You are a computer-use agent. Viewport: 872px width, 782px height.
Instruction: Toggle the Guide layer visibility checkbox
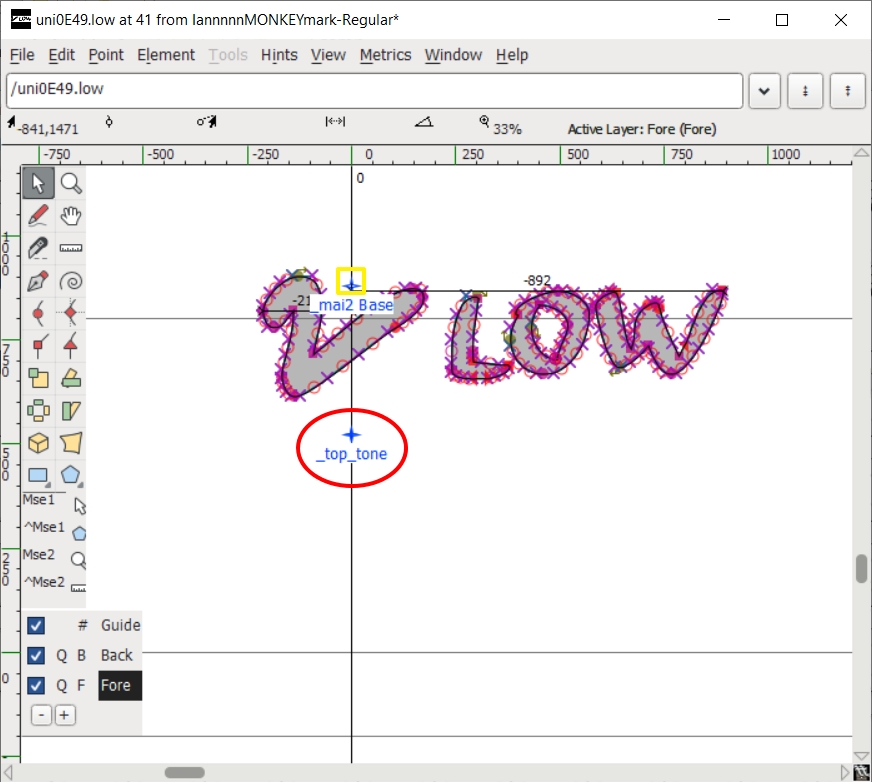point(36,625)
